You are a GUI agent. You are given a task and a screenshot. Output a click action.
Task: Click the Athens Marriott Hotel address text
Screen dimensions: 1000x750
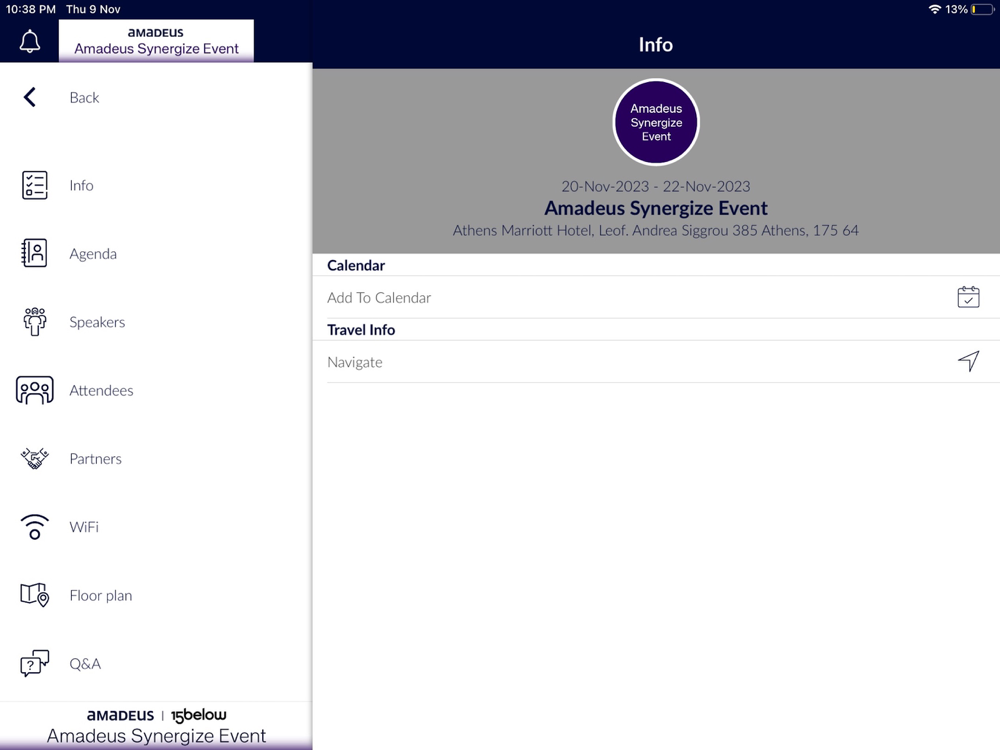pyautogui.click(x=656, y=230)
